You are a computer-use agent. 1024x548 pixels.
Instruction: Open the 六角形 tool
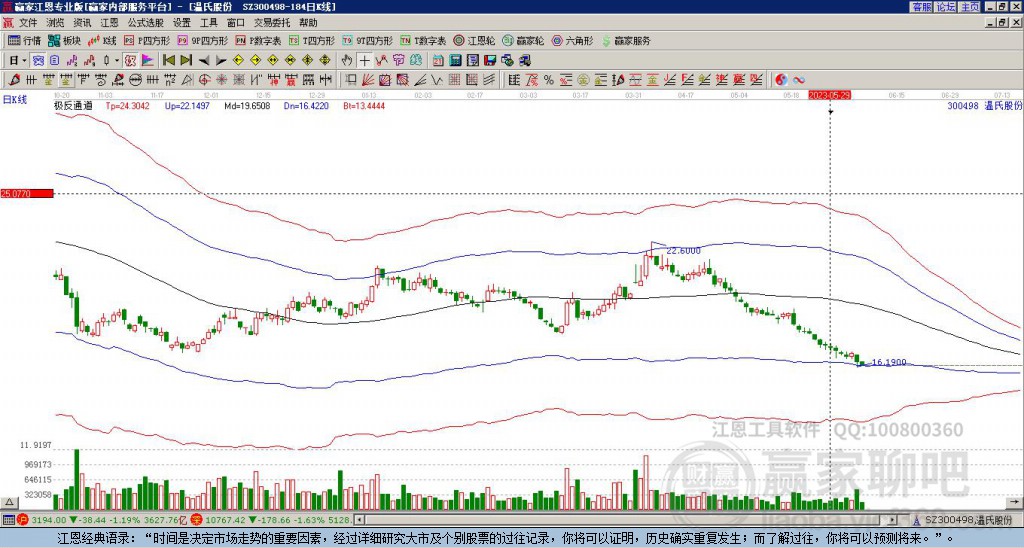(572, 40)
